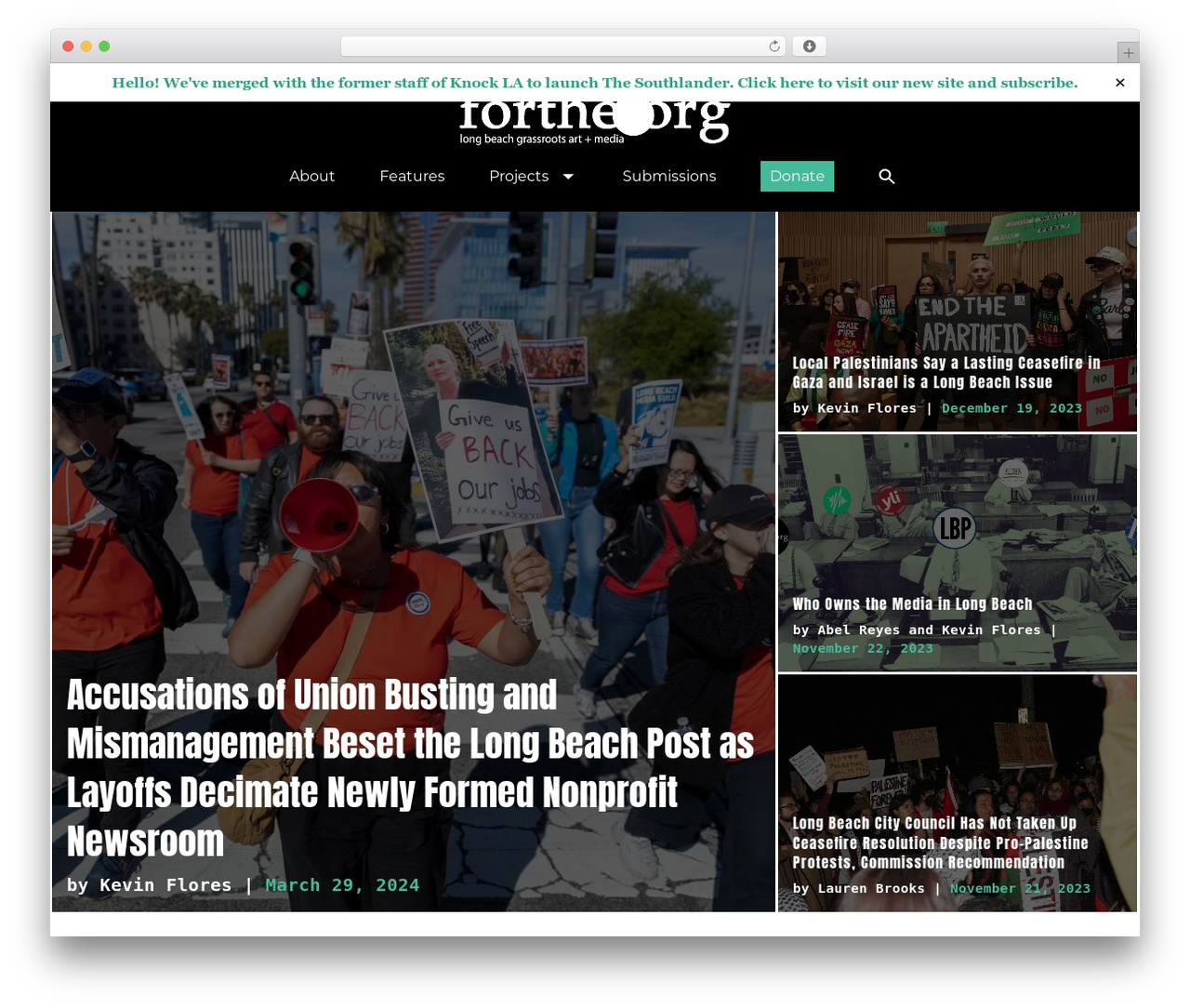Open the About menu item
The width and height of the screenshot is (1190, 1008).
pyautogui.click(x=311, y=176)
